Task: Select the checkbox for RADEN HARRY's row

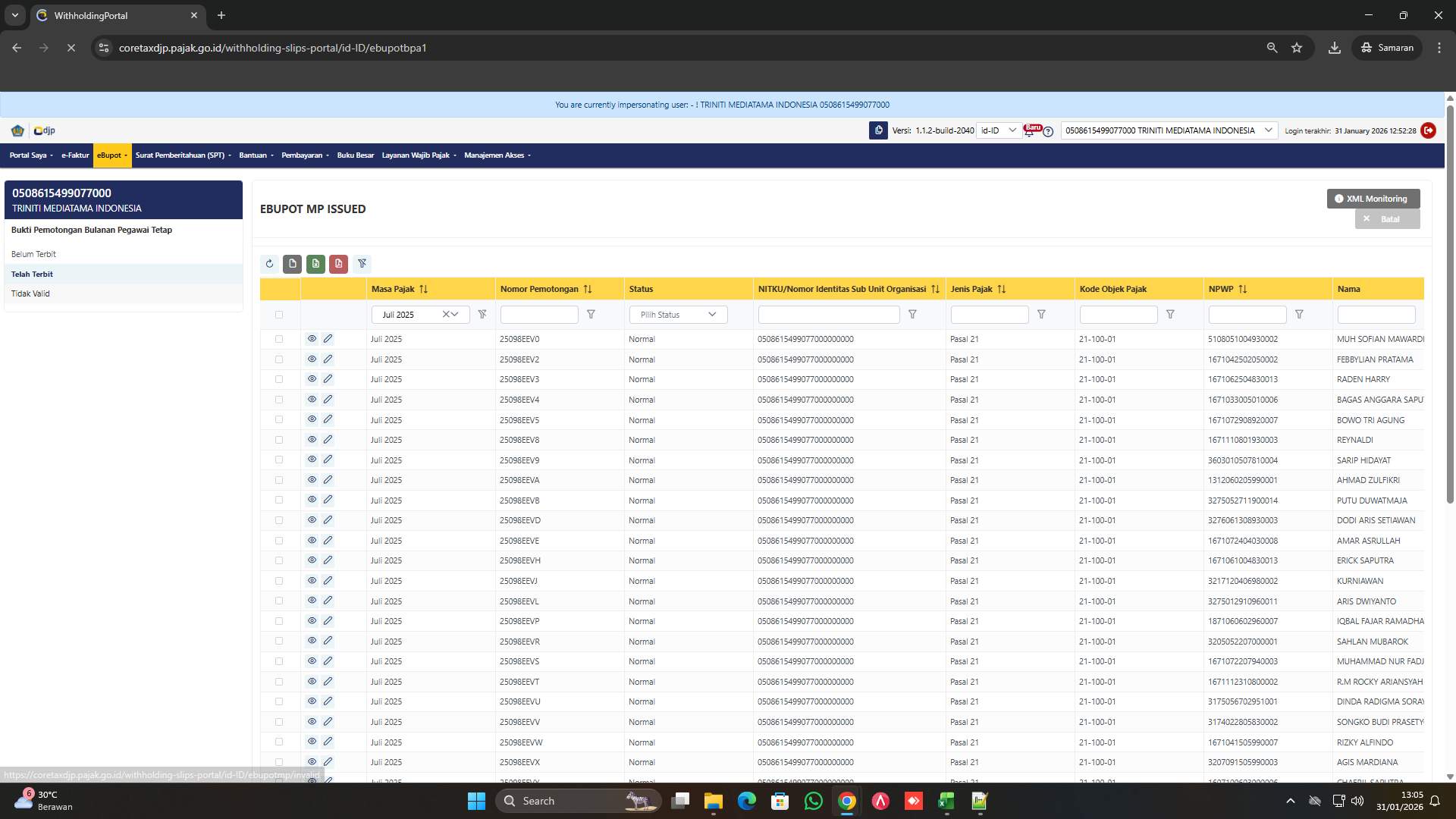Action: (279, 379)
